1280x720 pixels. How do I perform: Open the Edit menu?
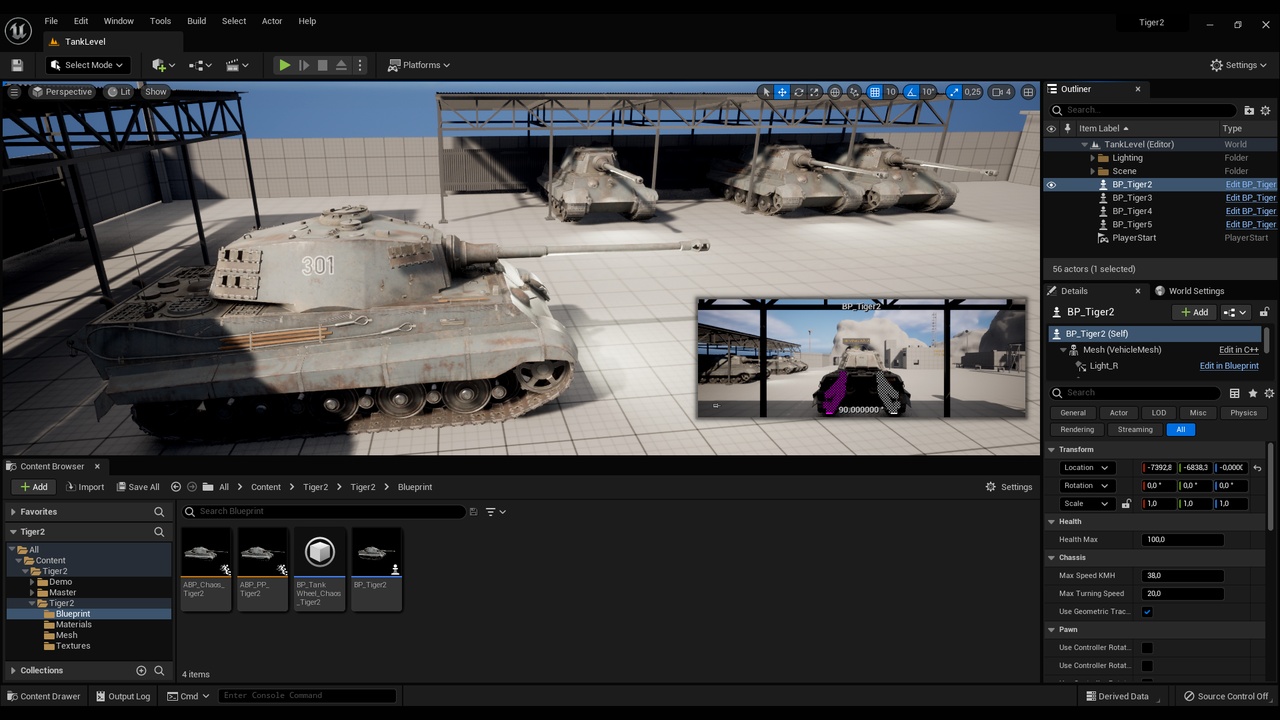click(x=81, y=21)
